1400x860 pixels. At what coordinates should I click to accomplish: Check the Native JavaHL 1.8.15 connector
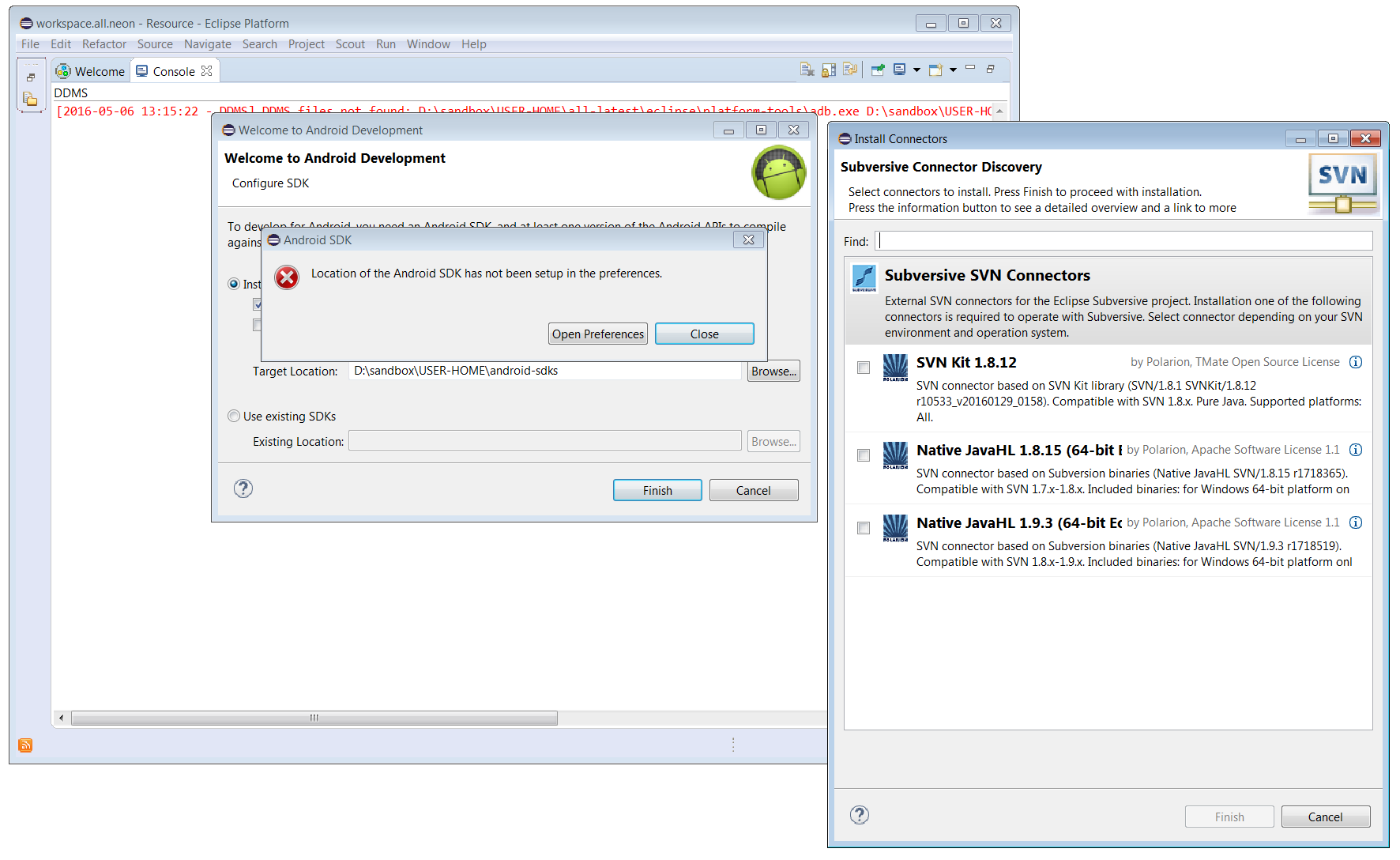(x=864, y=455)
